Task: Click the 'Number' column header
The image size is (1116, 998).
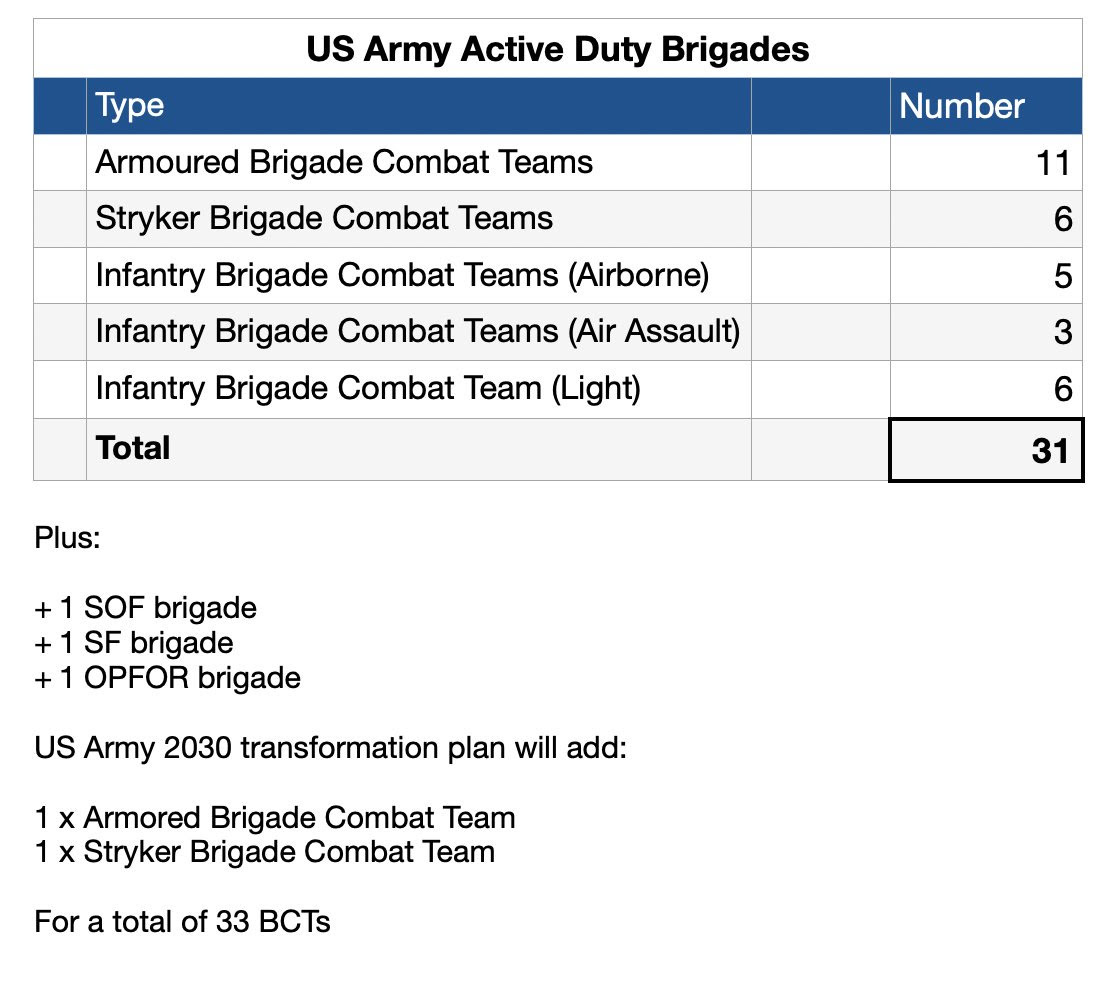Action: point(986,106)
